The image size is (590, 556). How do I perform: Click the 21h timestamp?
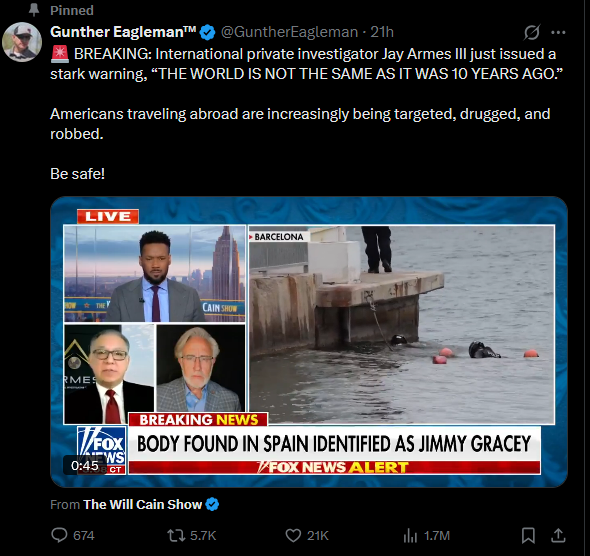pos(382,32)
